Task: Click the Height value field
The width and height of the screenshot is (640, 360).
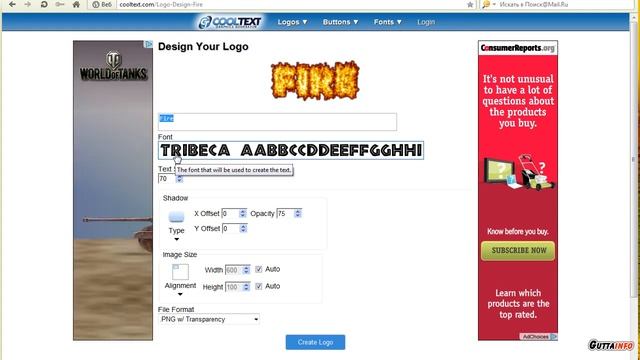Action: 233,287
